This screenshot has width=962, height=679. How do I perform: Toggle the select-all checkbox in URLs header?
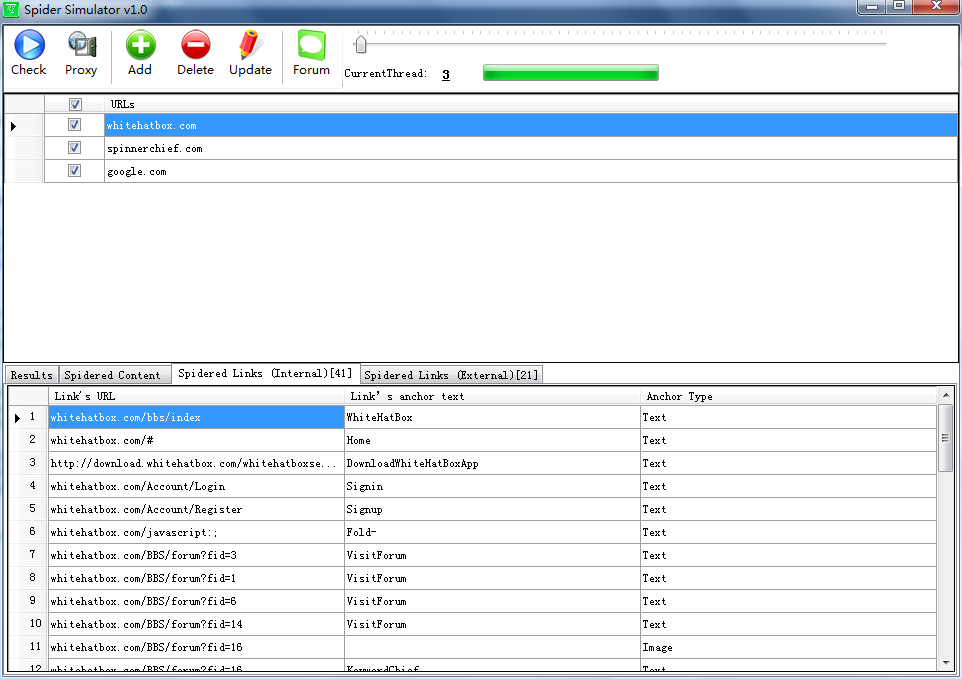pos(74,104)
